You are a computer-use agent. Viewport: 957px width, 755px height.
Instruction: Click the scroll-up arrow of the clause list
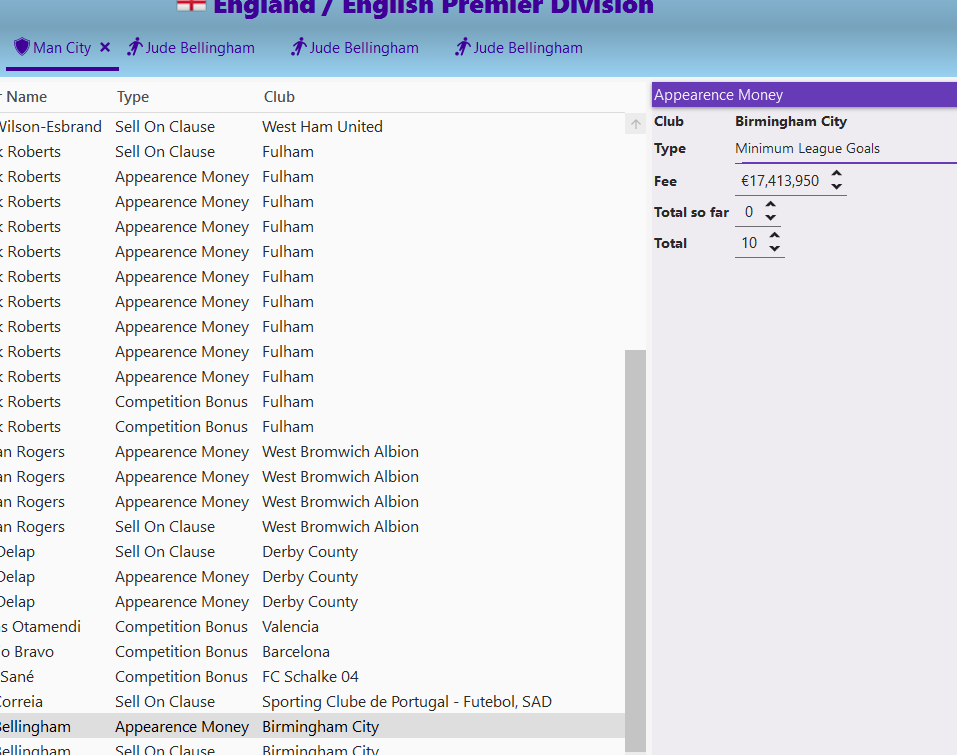635,125
